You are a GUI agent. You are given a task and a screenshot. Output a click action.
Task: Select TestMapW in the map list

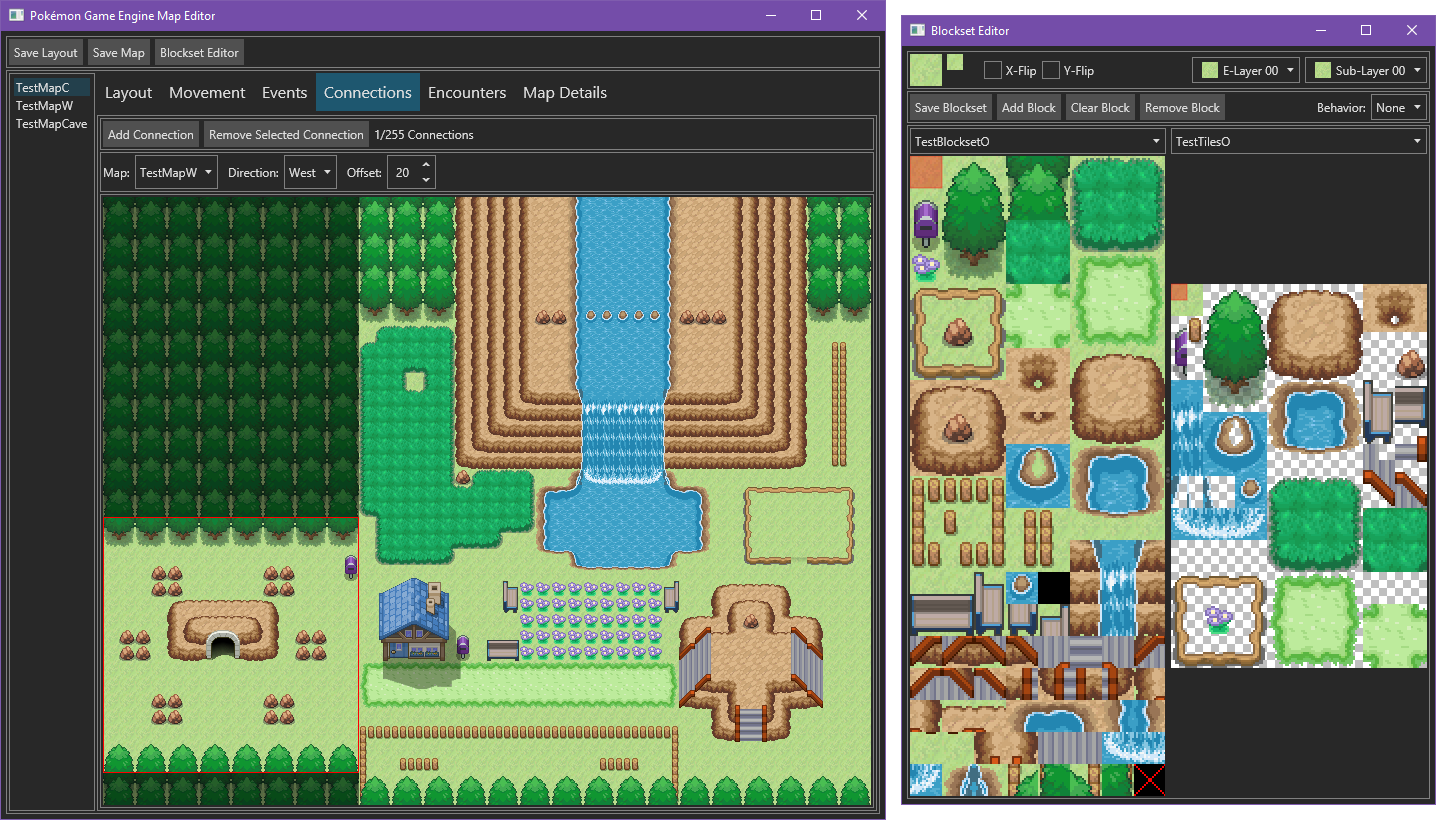(52, 106)
